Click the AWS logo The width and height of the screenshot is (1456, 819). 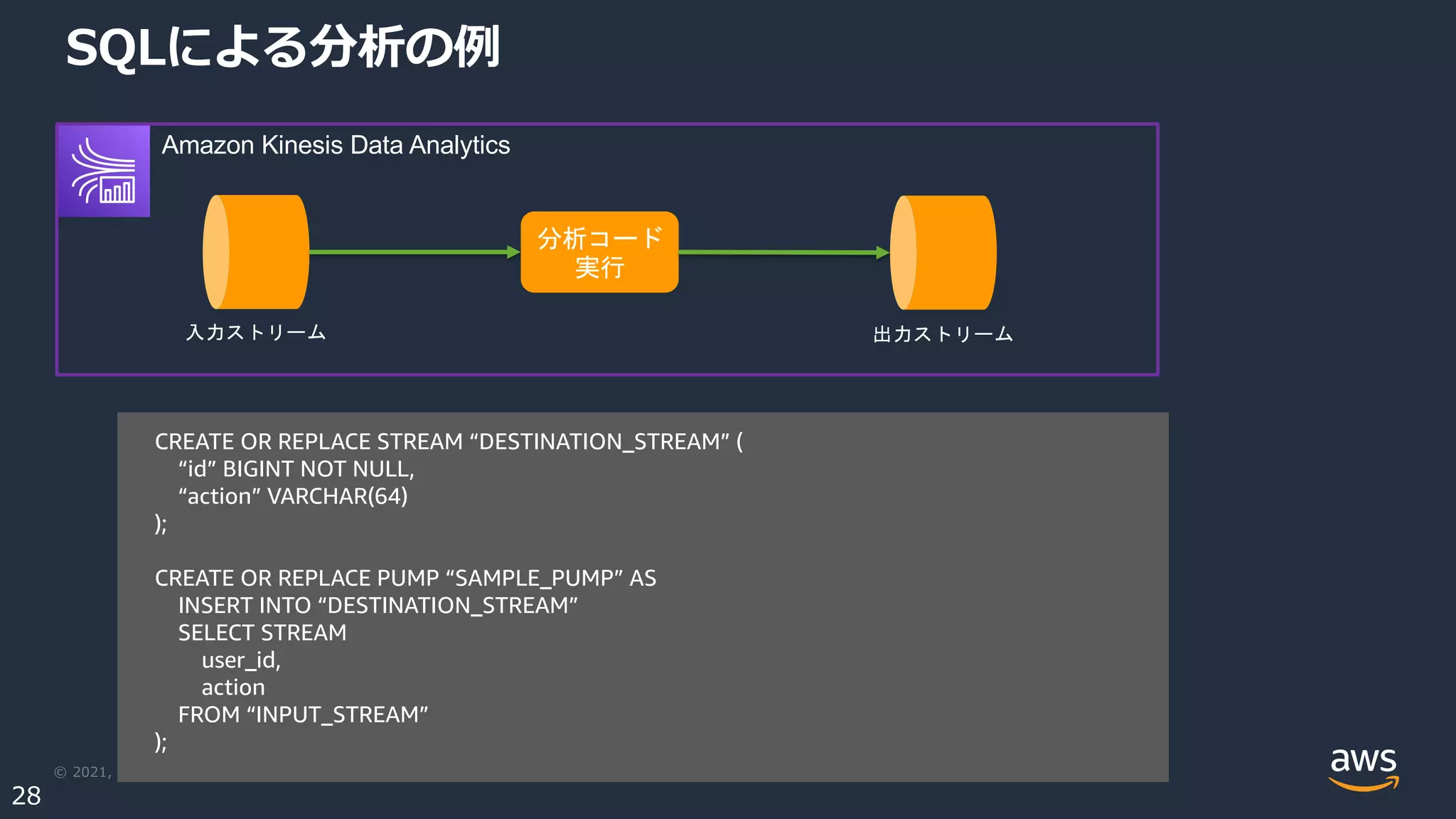tap(1364, 769)
